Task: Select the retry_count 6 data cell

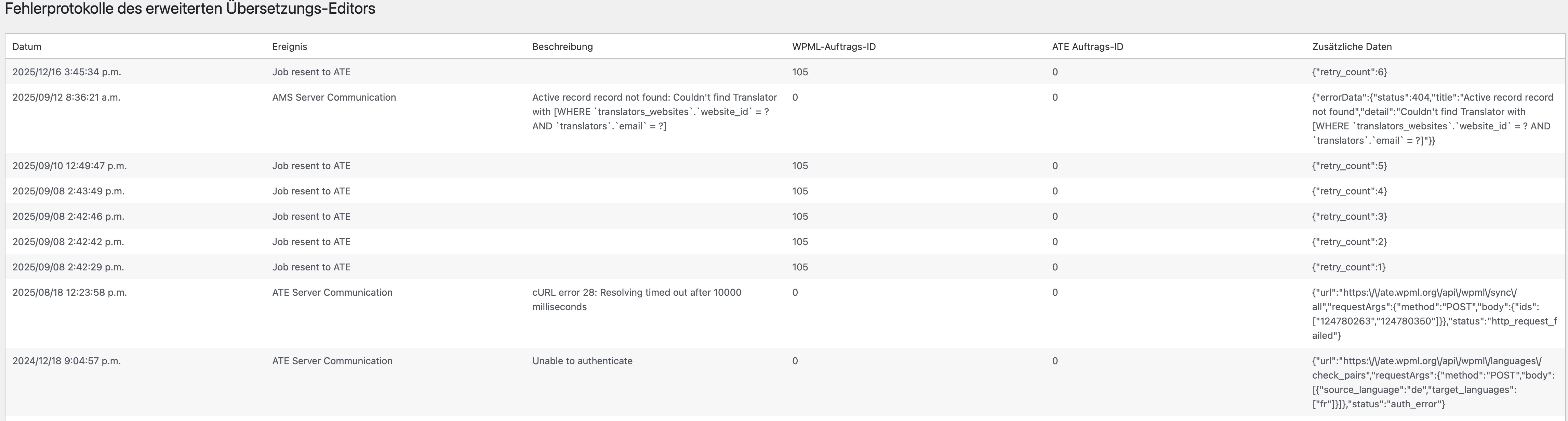Action: [1350, 72]
